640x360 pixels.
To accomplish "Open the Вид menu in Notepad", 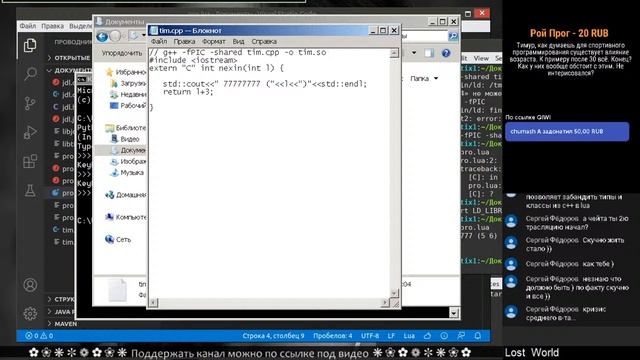I will [238, 42].
